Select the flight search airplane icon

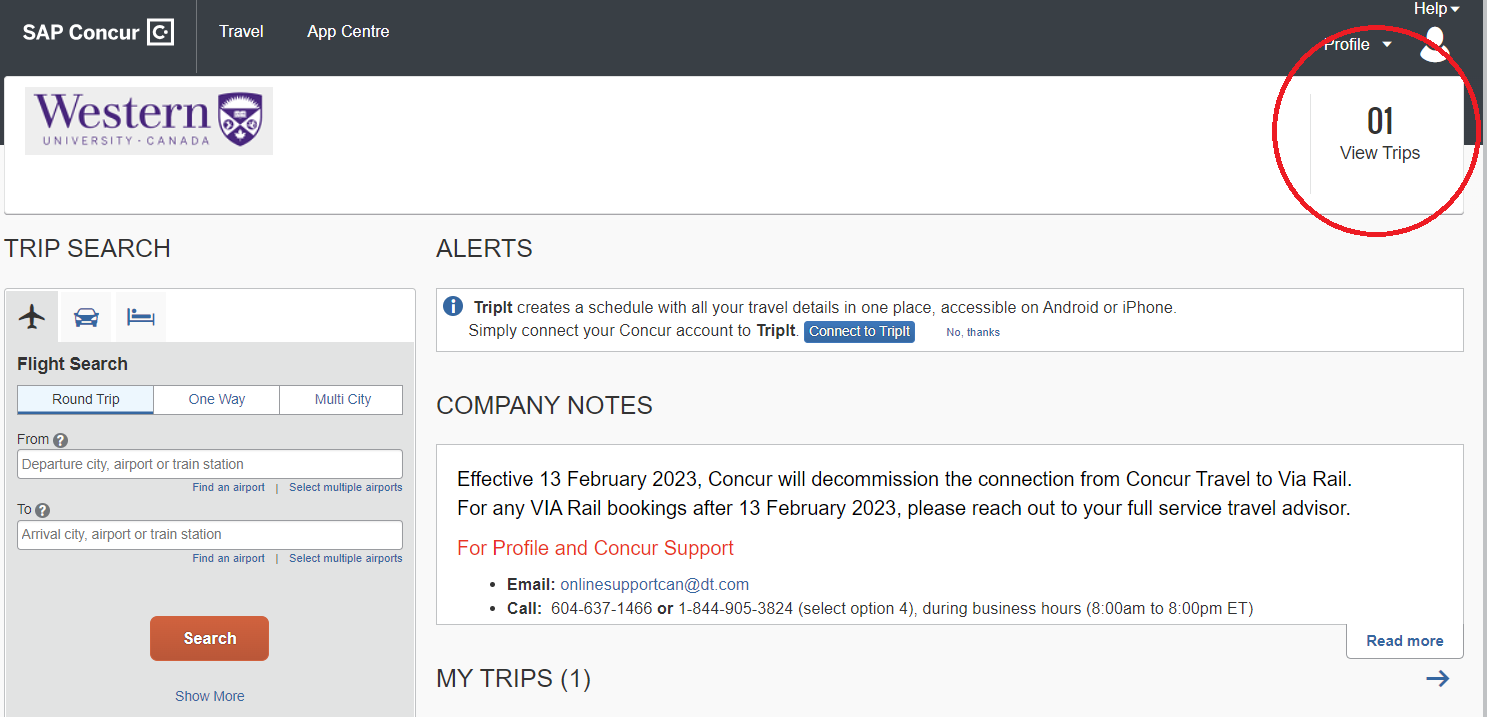coord(32,317)
